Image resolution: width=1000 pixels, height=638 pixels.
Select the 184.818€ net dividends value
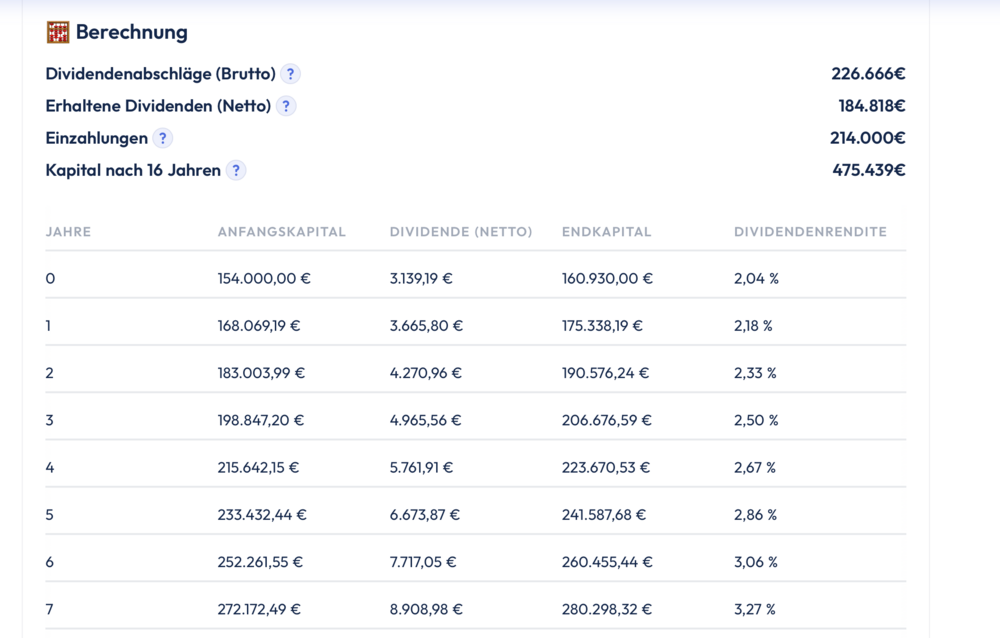[x=872, y=106]
